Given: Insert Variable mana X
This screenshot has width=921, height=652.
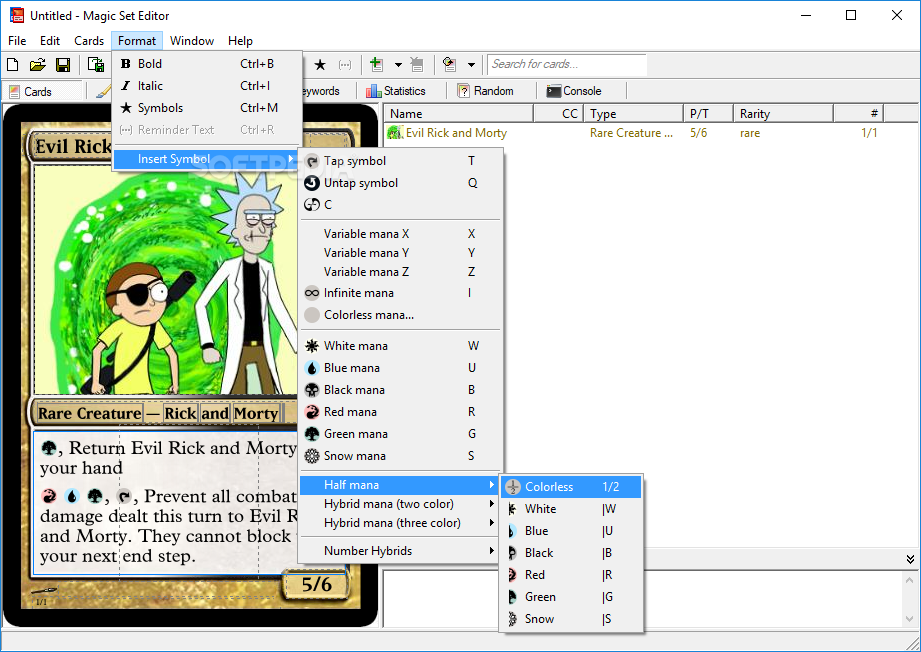Looking at the screenshot, I should 401,234.
